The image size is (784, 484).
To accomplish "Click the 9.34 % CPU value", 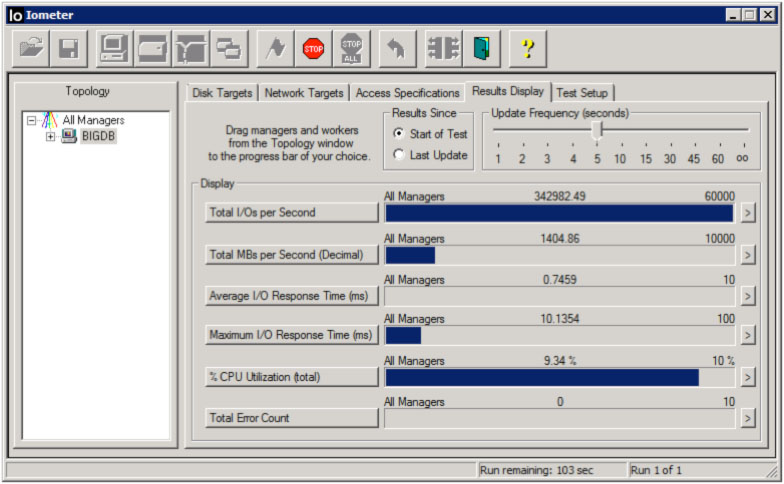I will tap(560, 360).
